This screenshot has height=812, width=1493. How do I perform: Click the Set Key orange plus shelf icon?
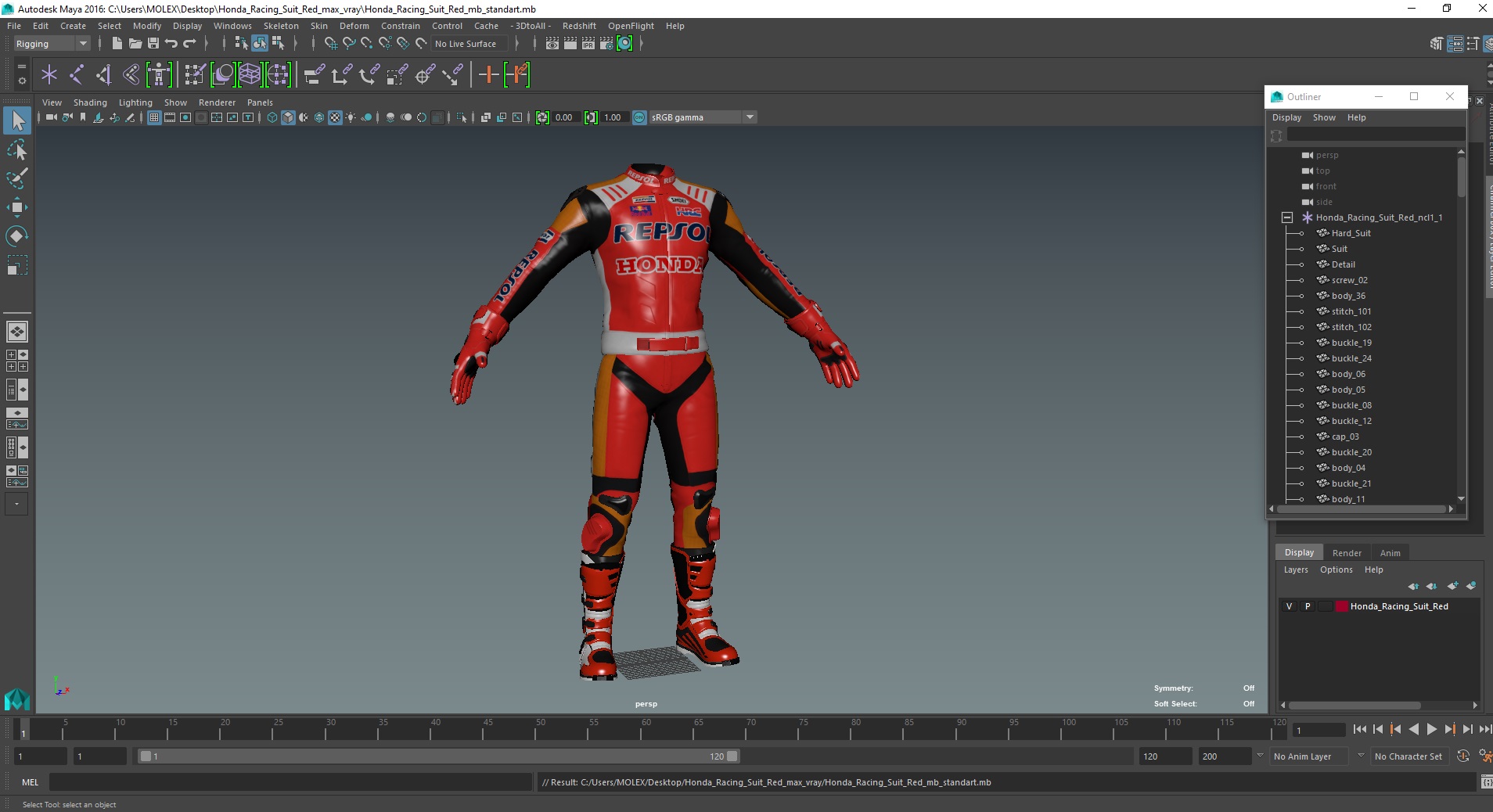[489, 75]
